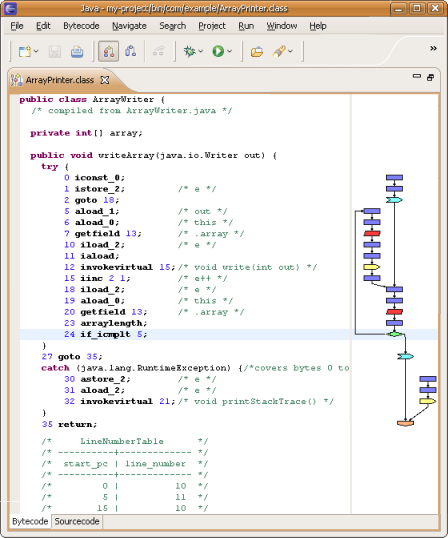Image resolution: width=448 pixels, height=538 pixels.
Task: Click the blue node beside offset 18 iload_2
Action: (x=394, y=289)
